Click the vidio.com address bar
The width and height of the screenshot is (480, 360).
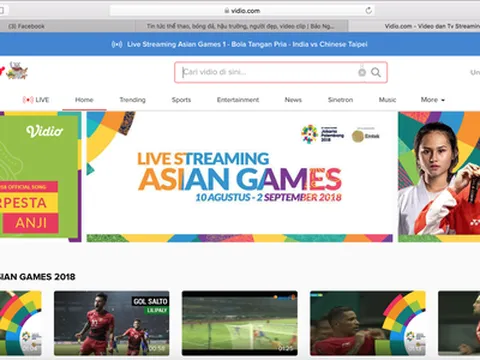coord(242,11)
